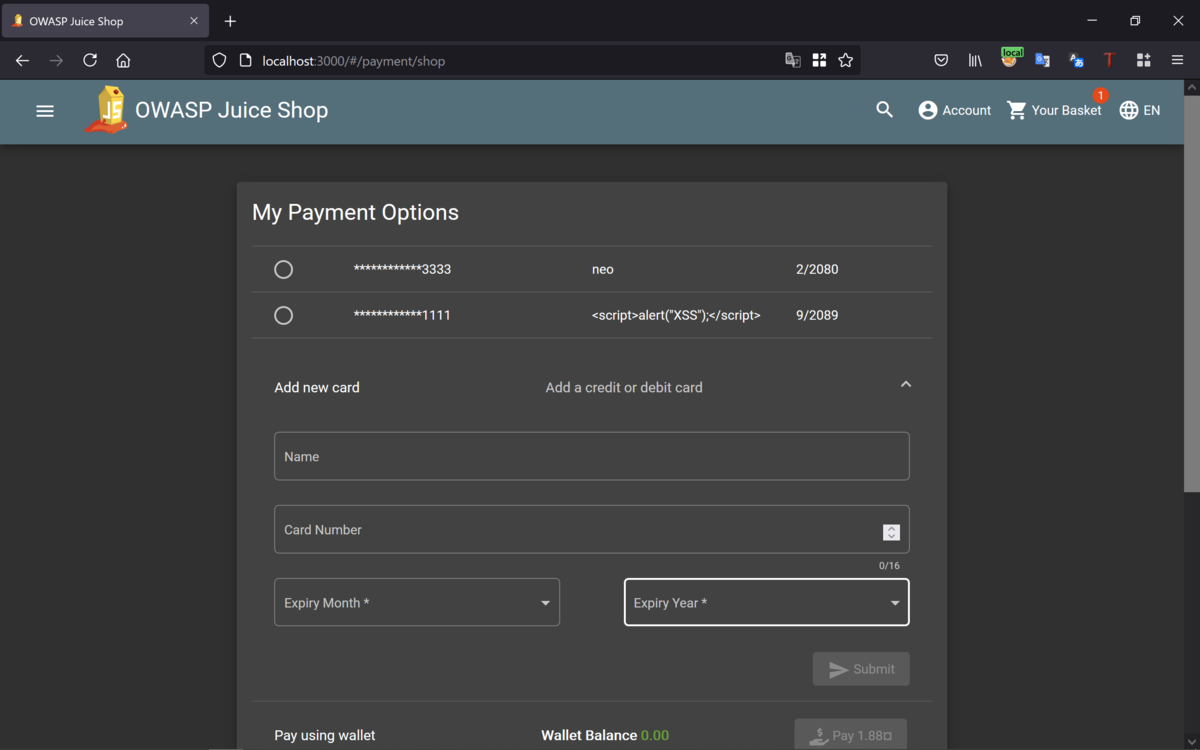Open the browser application menu
Screen dimensions: 1200x750
click(1177, 60)
